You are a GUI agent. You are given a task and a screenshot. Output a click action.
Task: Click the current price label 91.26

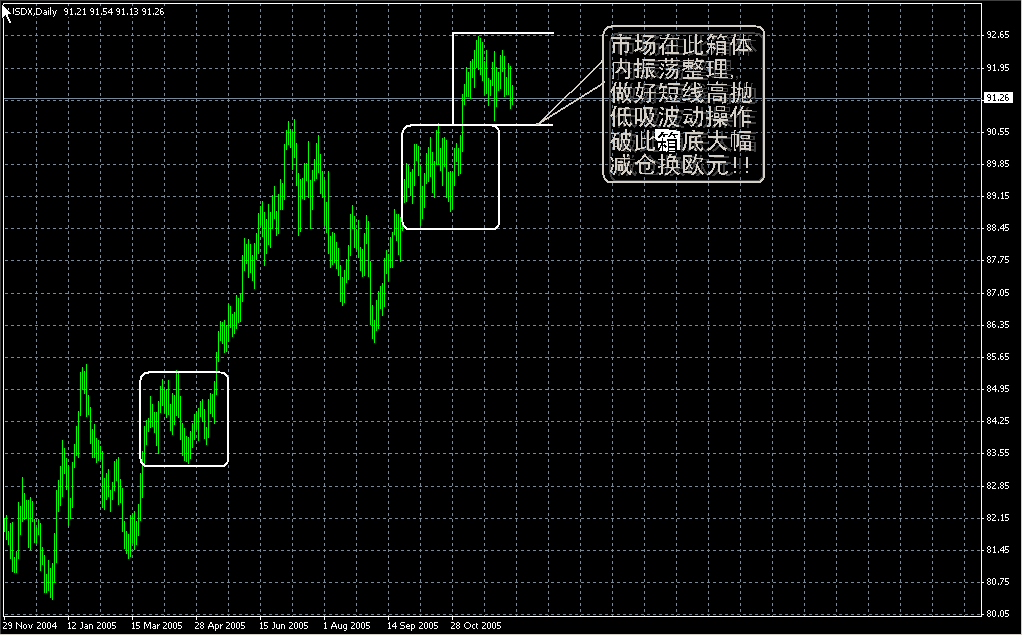(x=998, y=98)
